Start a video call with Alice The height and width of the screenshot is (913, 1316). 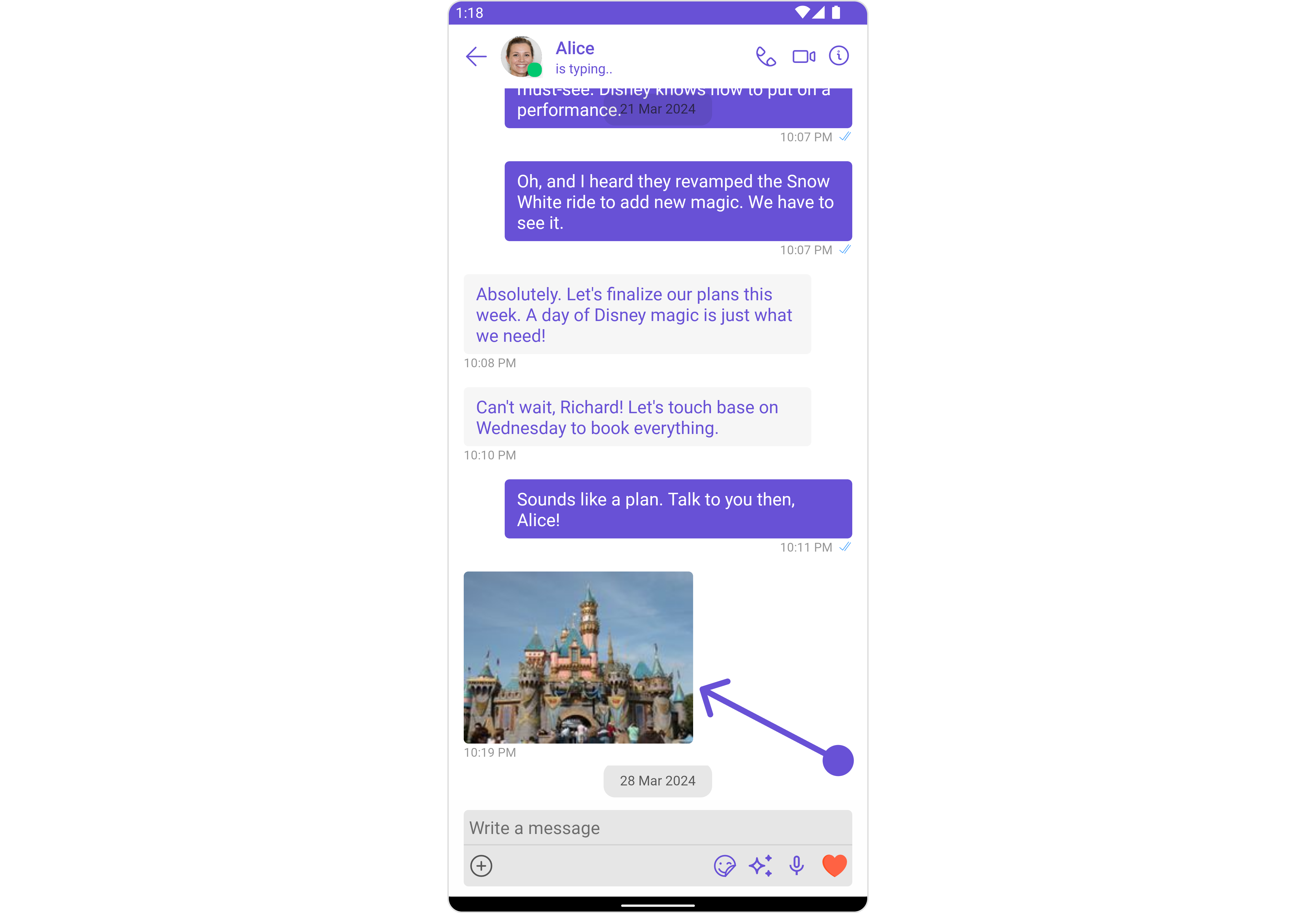[x=803, y=56]
